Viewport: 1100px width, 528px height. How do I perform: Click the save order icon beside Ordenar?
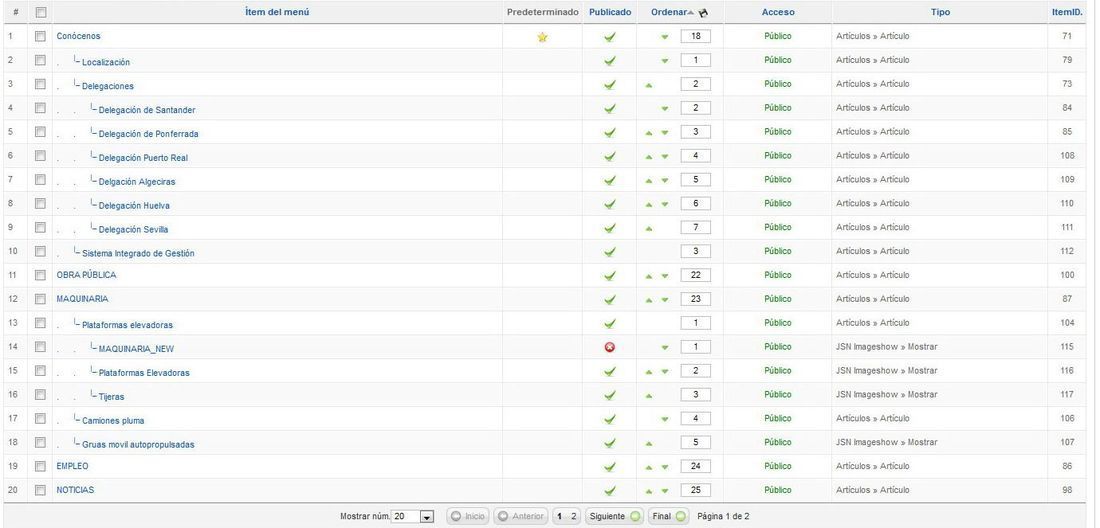point(704,13)
